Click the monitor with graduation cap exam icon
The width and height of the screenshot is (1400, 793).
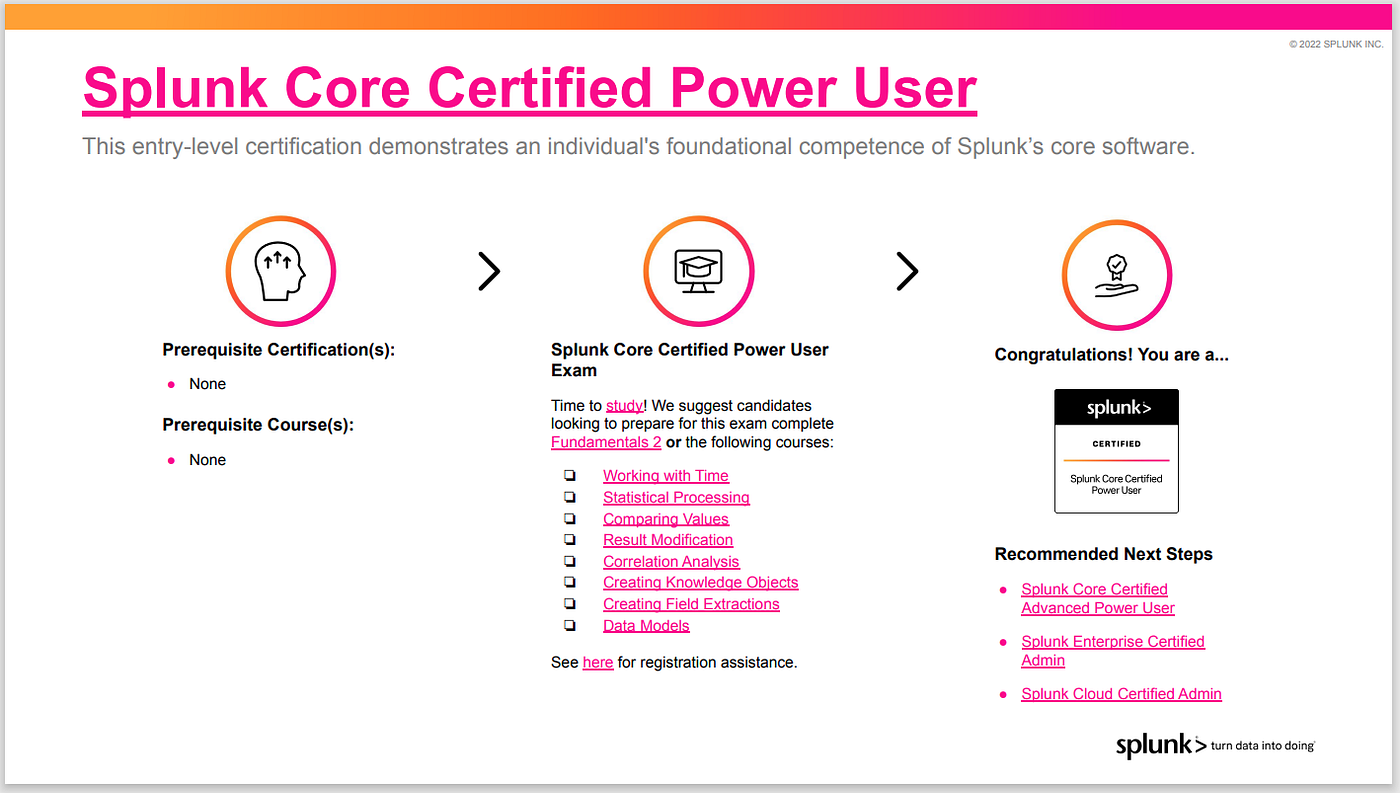coord(699,271)
